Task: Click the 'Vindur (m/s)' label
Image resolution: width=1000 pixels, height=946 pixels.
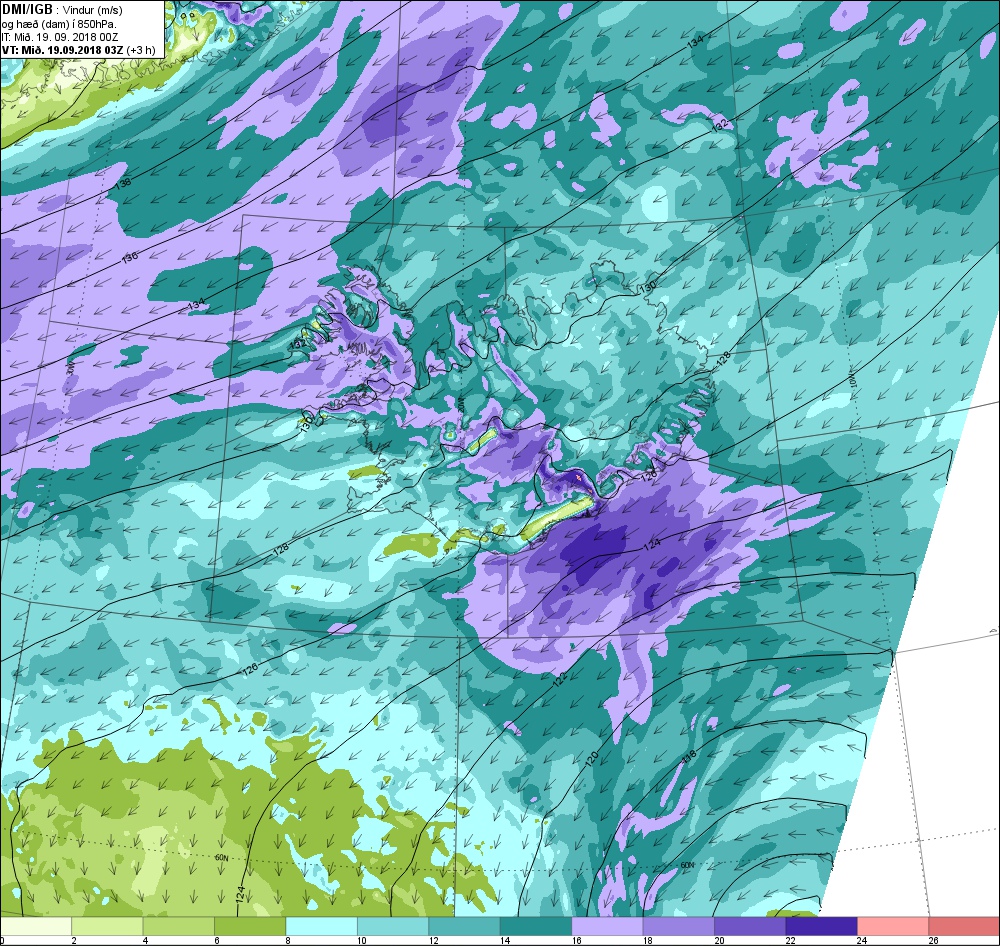Action: click(93, 10)
